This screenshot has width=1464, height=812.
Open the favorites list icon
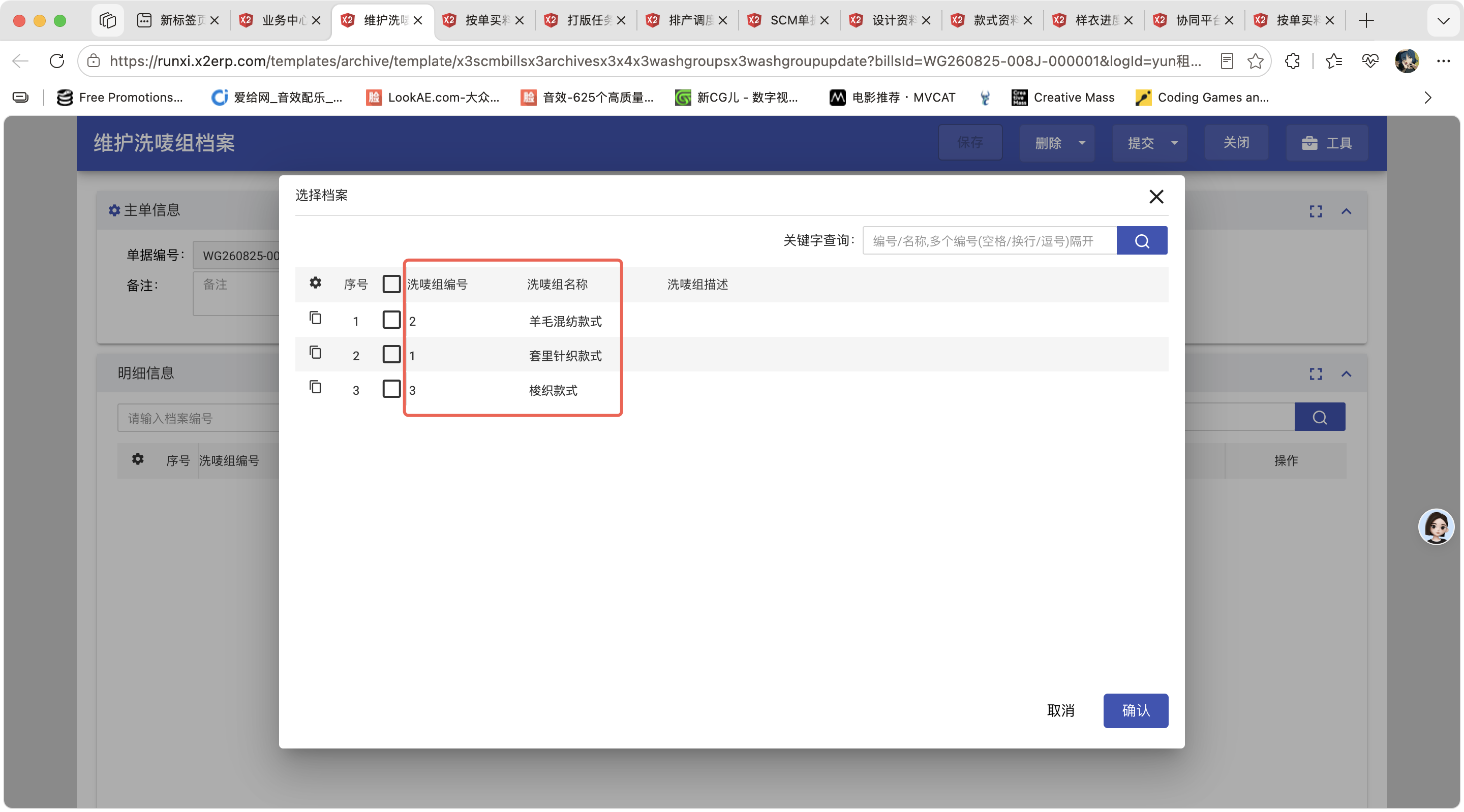tap(1333, 61)
